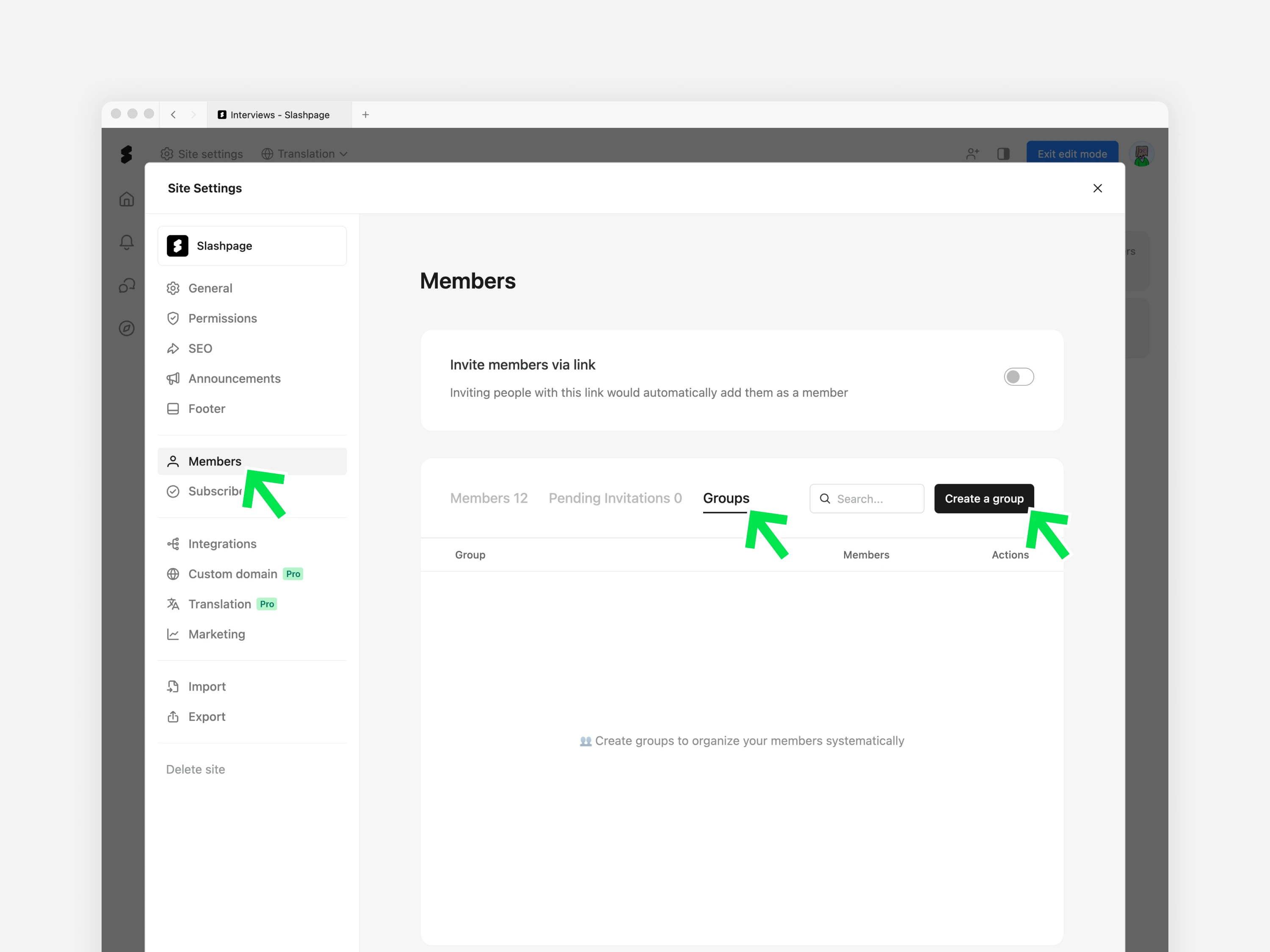Viewport: 1270px width, 952px height.
Task: Click the home icon in left sidebar
Action: (126, 199)
